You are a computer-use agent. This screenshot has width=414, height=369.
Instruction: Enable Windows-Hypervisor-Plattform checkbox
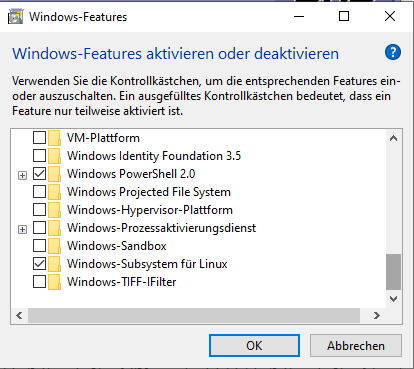pos(39,210)
